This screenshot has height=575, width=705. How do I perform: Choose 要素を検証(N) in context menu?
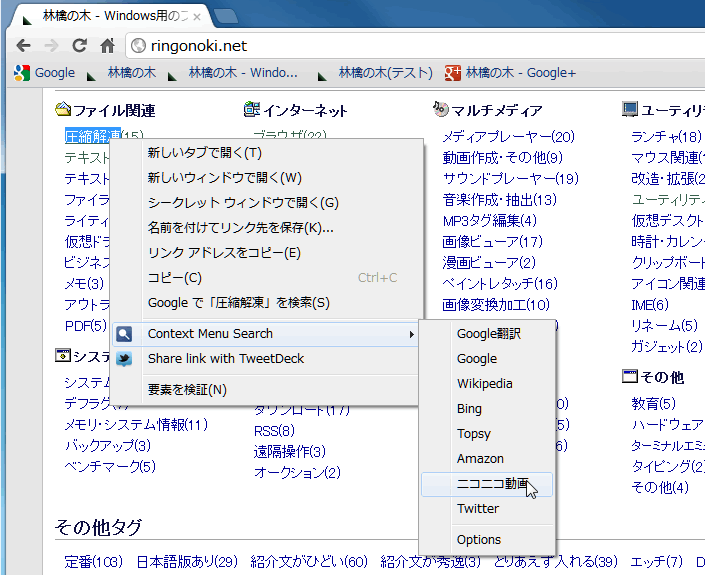[x=266, y=389]
